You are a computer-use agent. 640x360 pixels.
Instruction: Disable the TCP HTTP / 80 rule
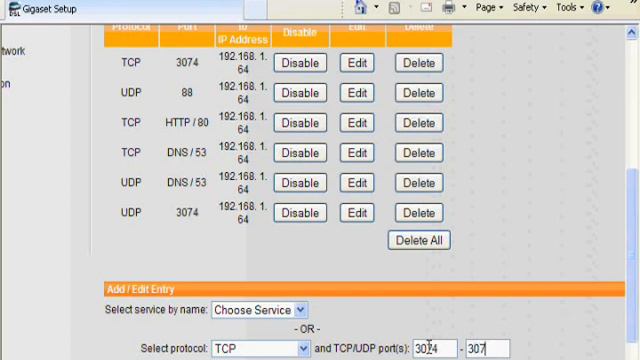pos(300,123)
